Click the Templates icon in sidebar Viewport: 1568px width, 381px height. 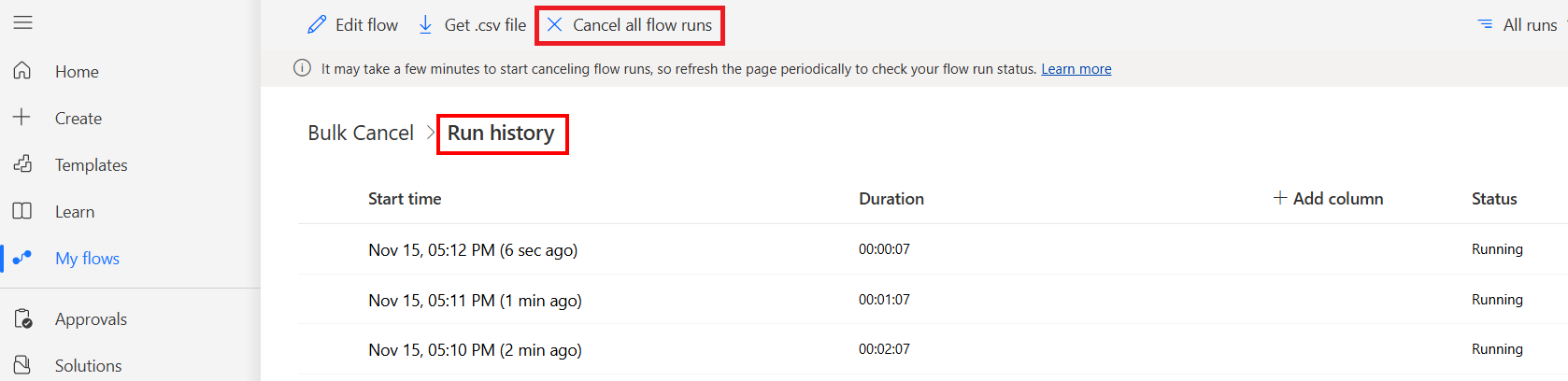tap(22, 164)
